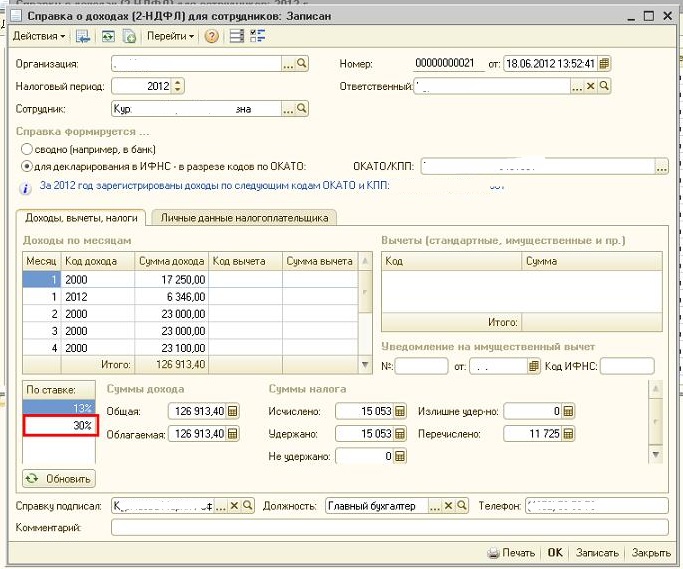Open calculator icon for Перечислено amount
Viewport: 683px width, 569px height.
[567, 434]
